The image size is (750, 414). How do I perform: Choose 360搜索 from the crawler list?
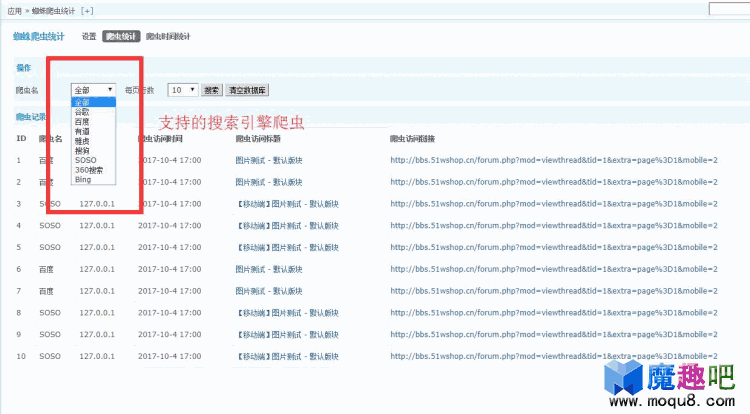pyautogui.click(x=93, y=170)
